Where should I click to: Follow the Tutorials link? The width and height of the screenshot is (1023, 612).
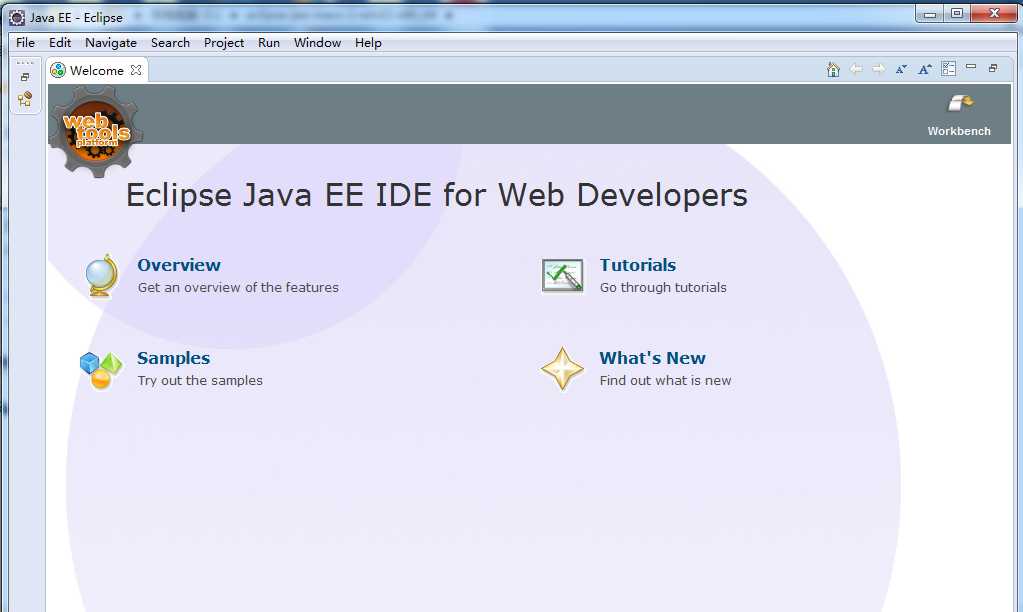pyautogui.click(x=637, y=265)
